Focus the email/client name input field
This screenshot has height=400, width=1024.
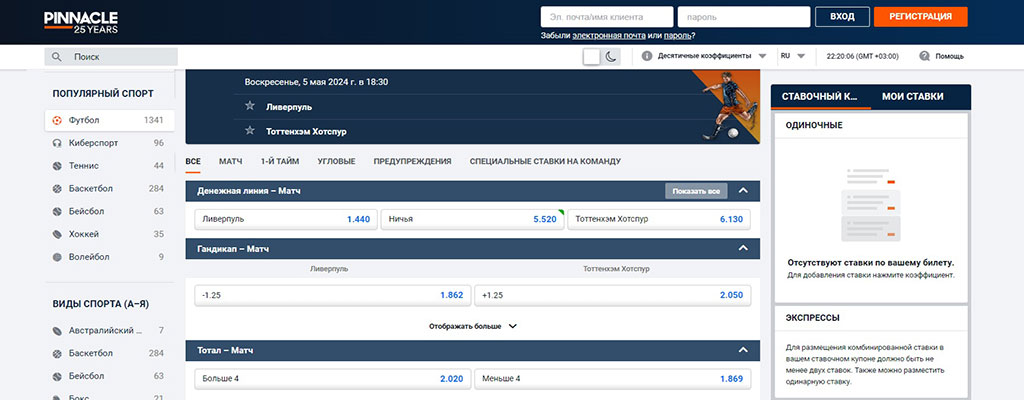(x=607, y=16)
